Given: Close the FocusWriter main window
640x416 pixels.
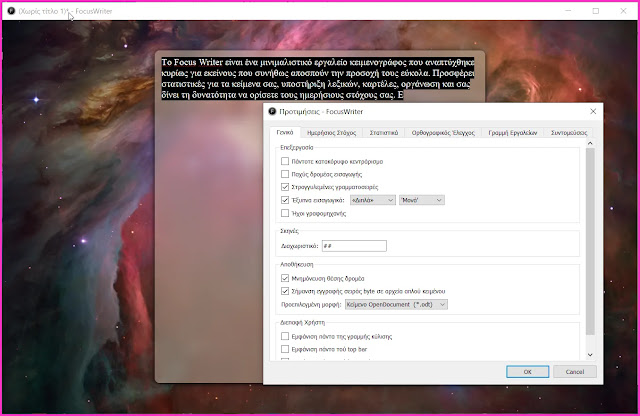Looking at the screenshot, I should click(x=623, y=11).
